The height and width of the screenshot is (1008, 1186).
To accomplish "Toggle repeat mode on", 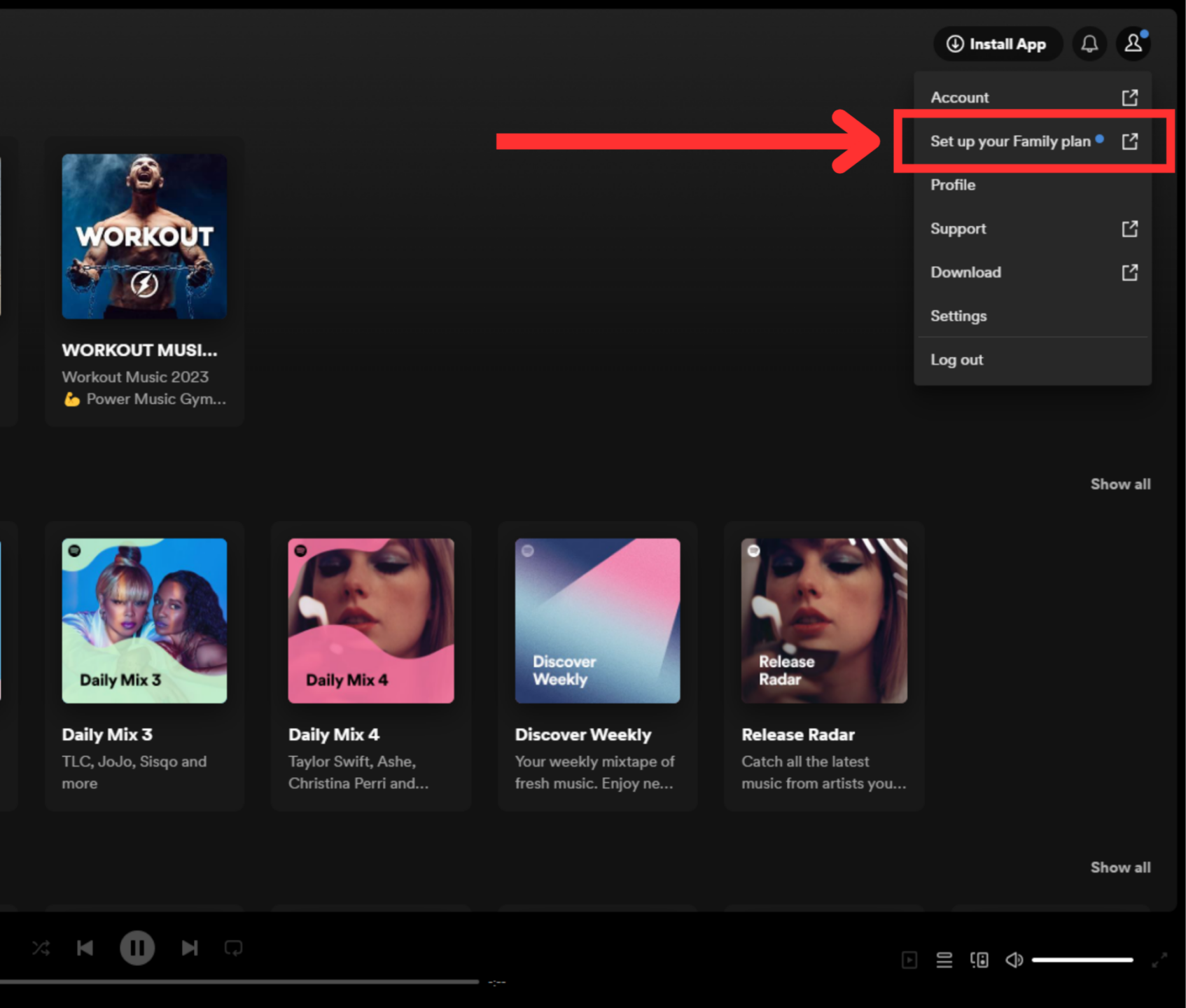I will point(233,947).
